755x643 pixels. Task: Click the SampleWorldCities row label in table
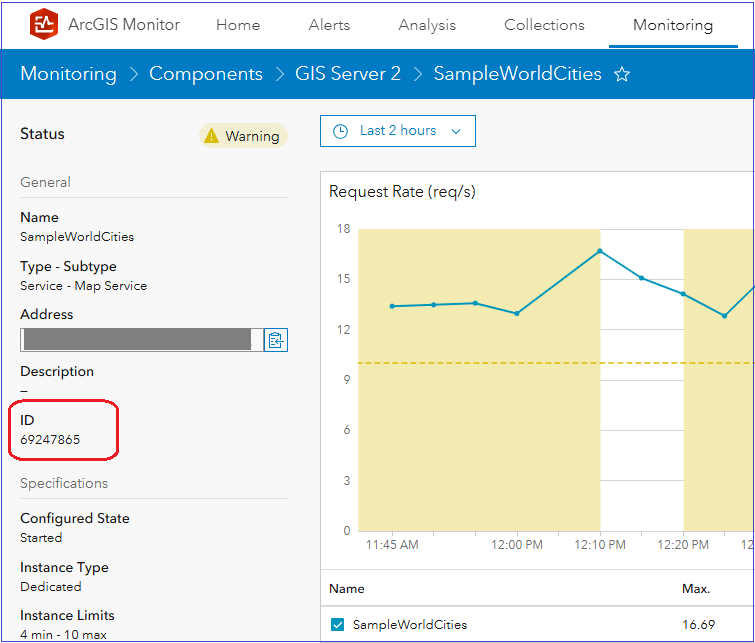point(410,625)
